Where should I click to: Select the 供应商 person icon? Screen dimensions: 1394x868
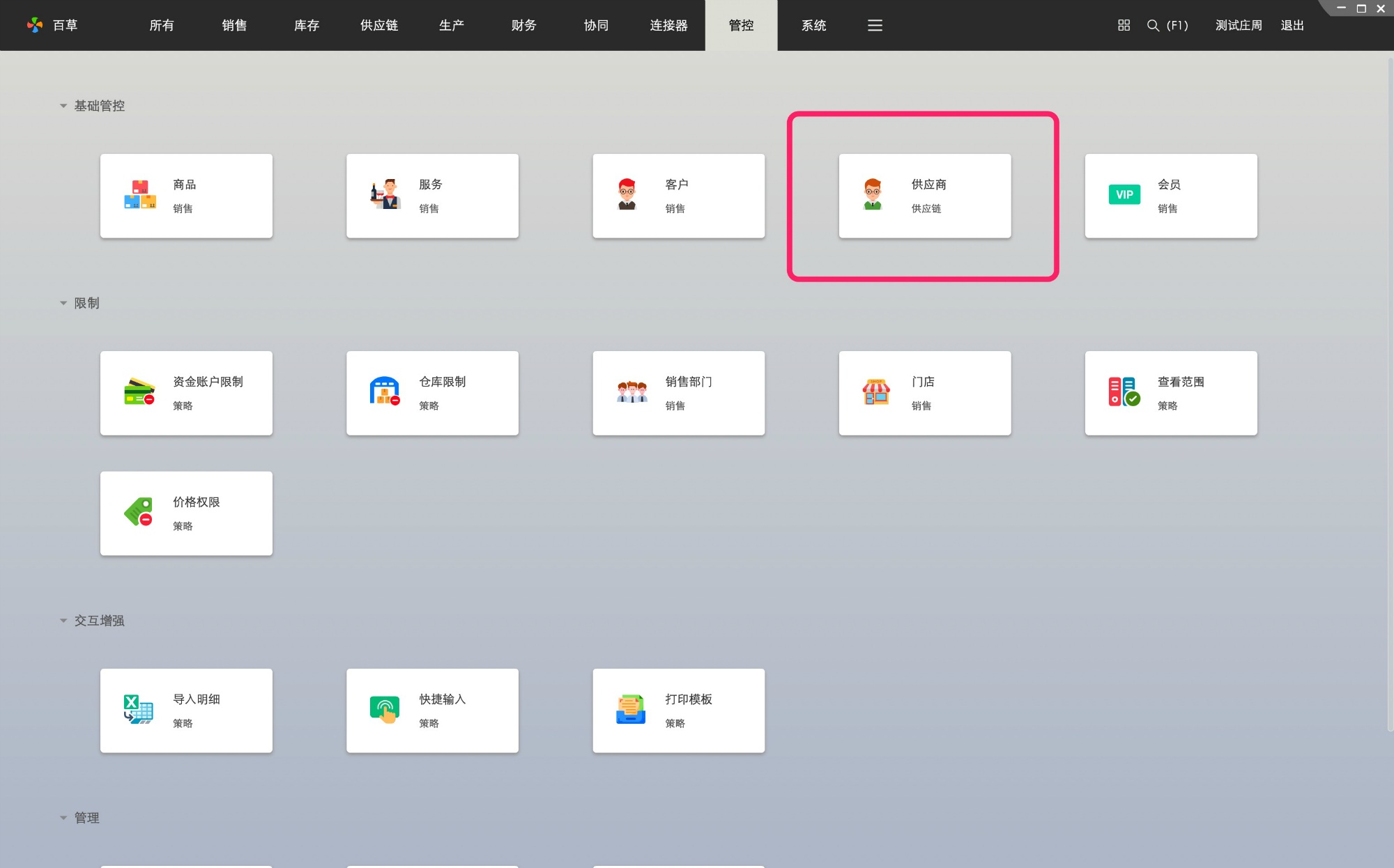[x=873, y=195]
